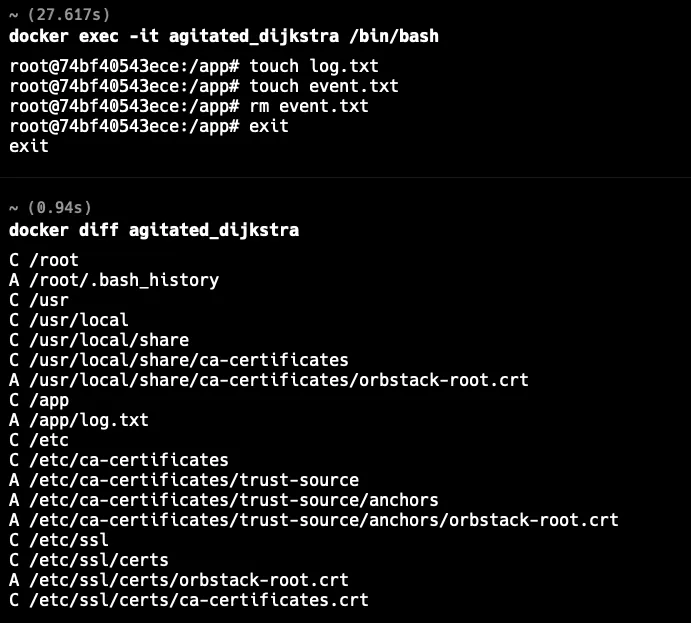
Task: Click the /etc/ssl/certs/orbstack-root.crt path
Action: (x=189, y=580)
